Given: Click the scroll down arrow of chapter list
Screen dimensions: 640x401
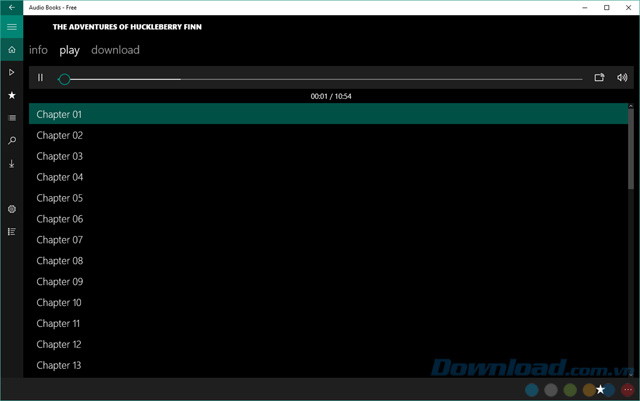Looking at the screenshot, I should [631, 374].
